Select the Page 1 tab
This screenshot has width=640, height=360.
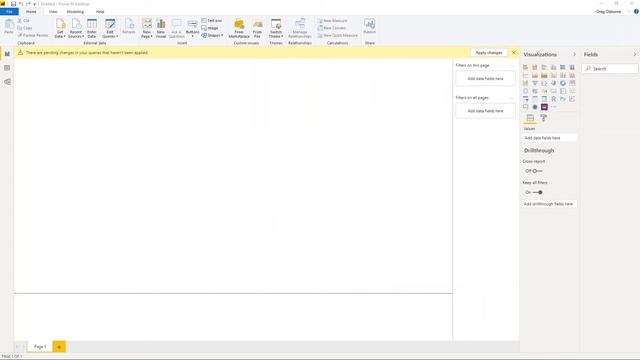[x=40, y=347]
